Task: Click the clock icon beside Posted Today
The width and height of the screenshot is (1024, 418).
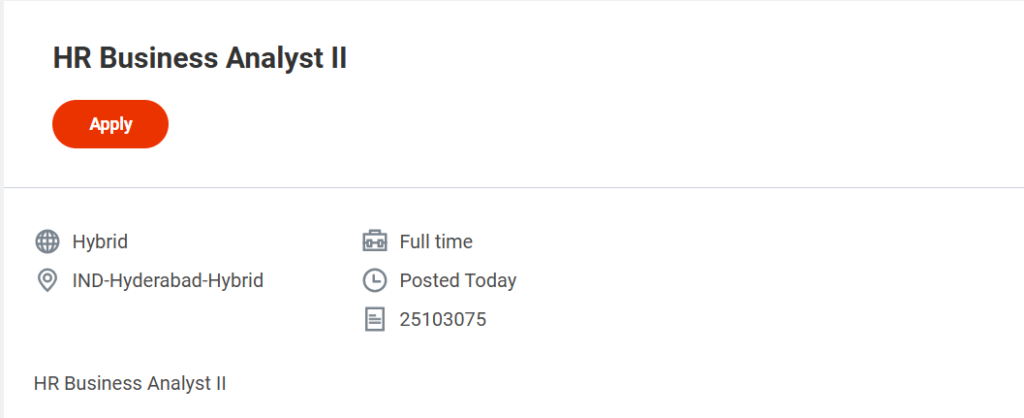Action: point(374,281)
